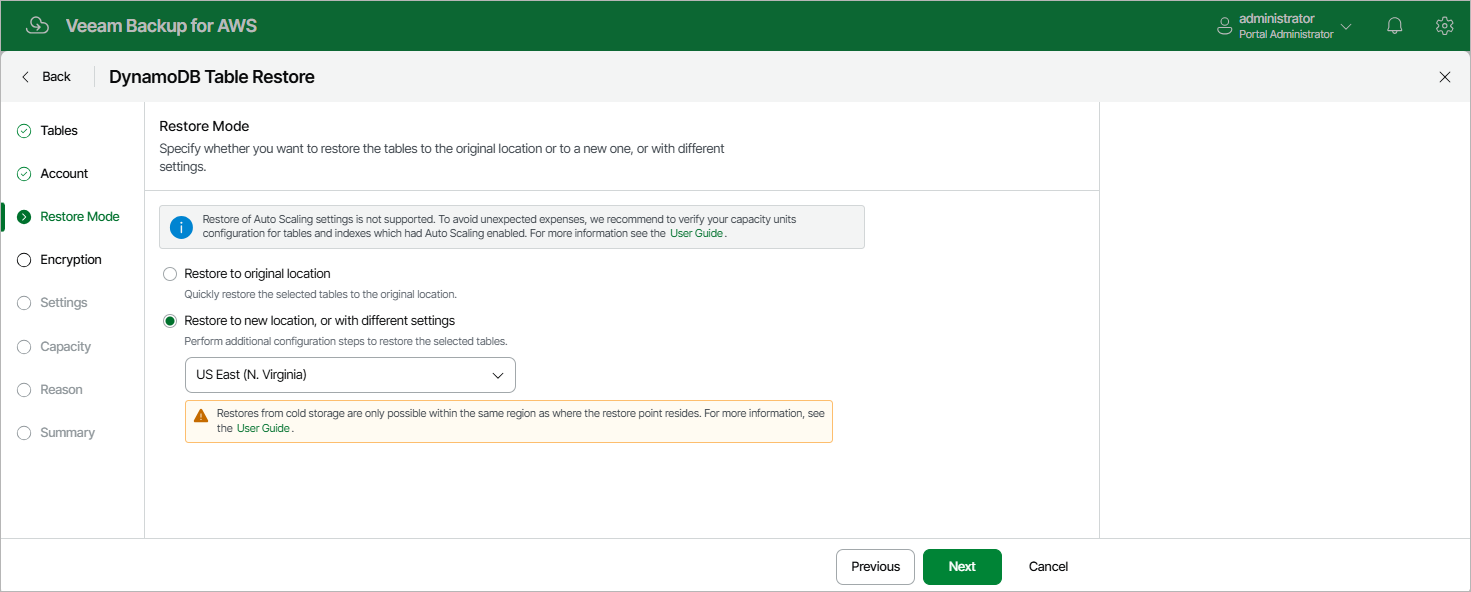The width and height of the screenshot is (1471, 592).
Task: Close the DynamoDB Table Restore wizard
Action: [1444, 77]
